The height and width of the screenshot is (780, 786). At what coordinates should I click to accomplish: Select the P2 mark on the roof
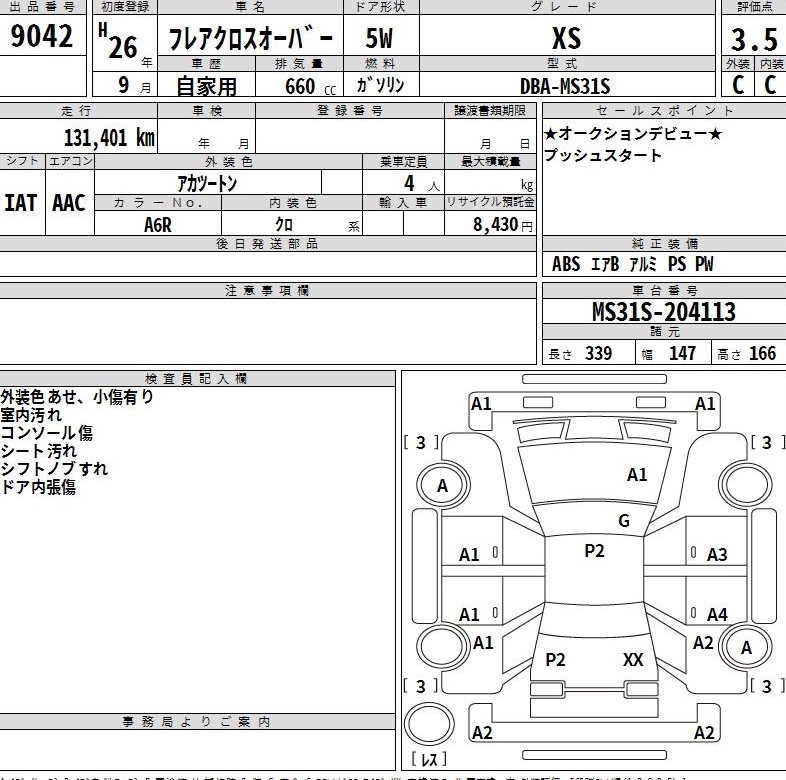click(595, 551)
